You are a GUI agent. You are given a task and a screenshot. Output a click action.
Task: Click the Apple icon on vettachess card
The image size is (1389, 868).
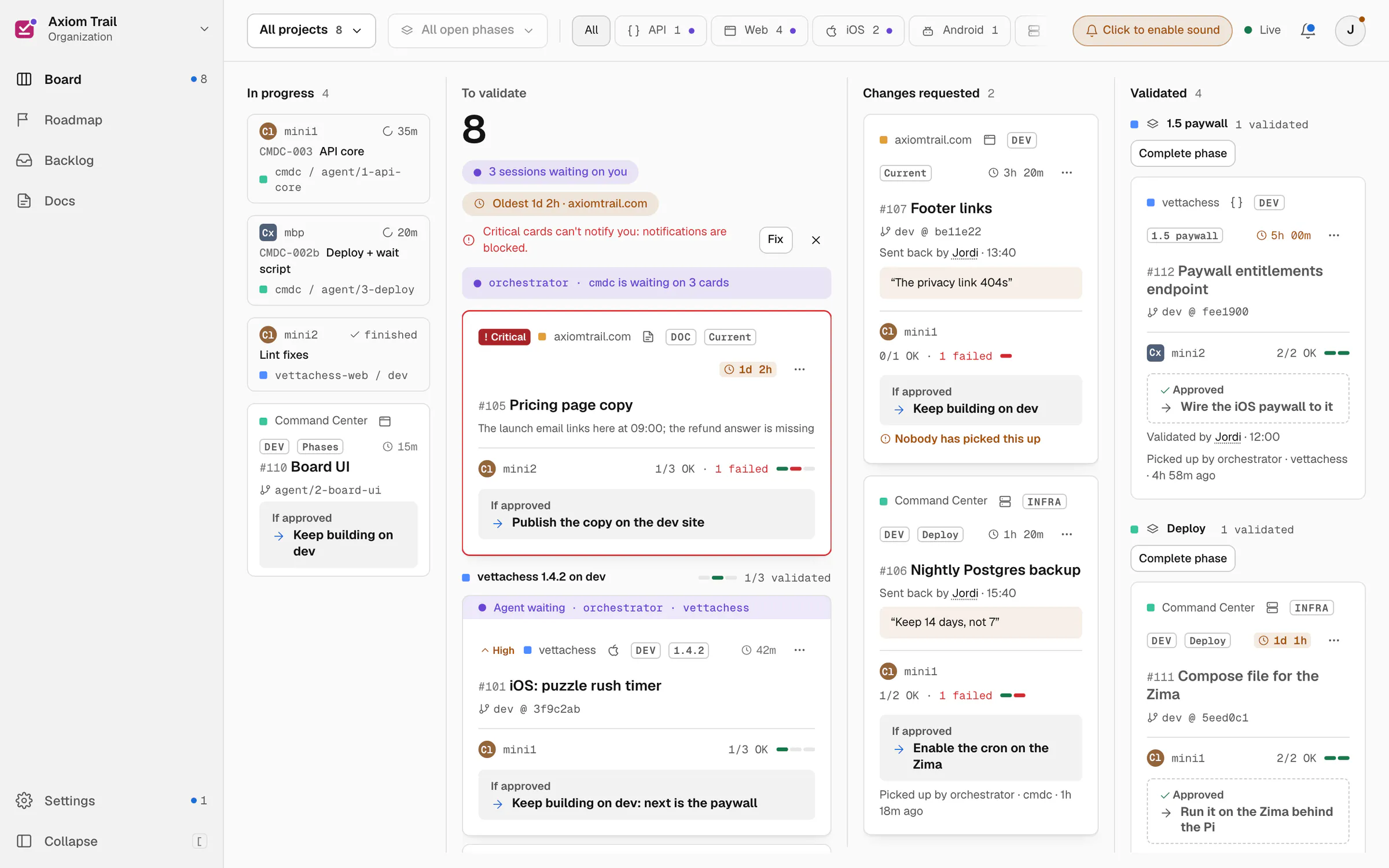tap(613, 650)
